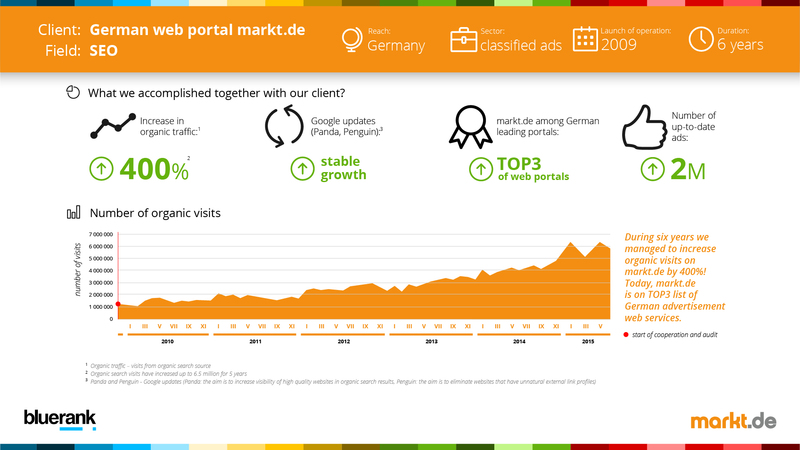Click the briefcase icon beside Sector

coord(463,40)
